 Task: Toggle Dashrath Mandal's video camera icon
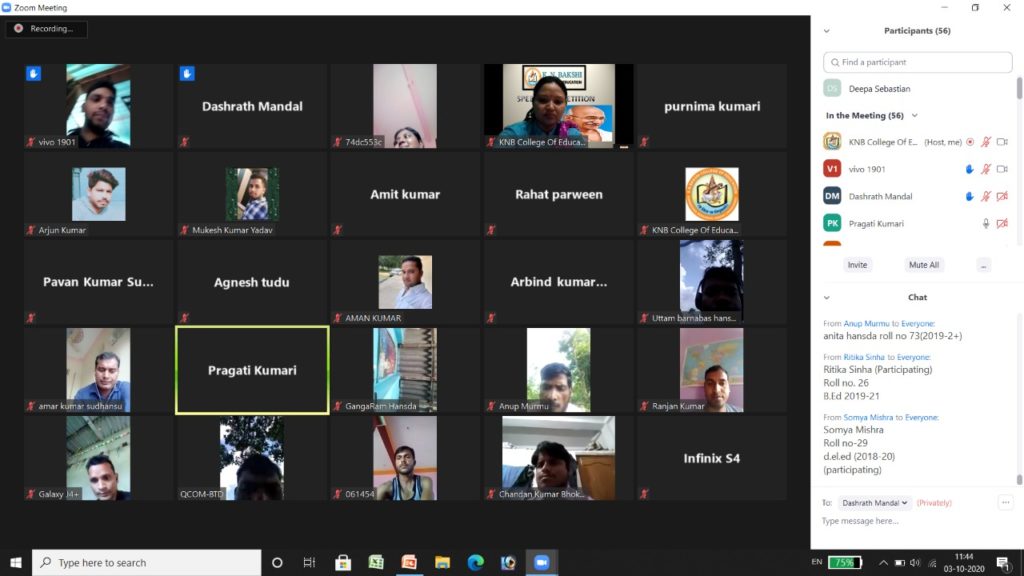(1002, 197)
